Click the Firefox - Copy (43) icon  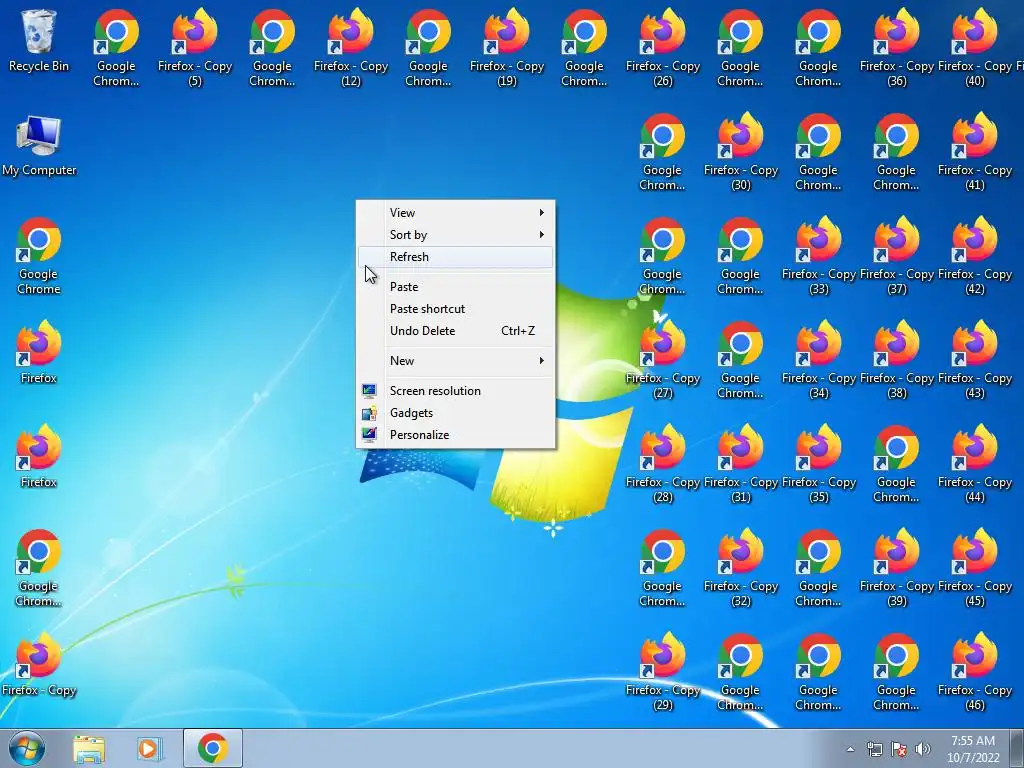click(x=974, y=359)
